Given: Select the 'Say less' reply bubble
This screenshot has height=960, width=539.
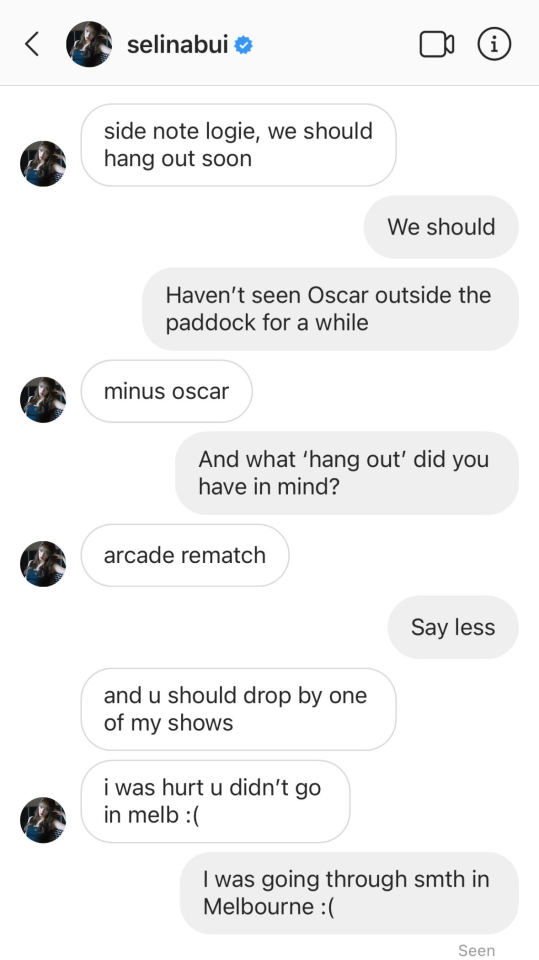Looking at the screenshot, I should [x=453, y=628].
